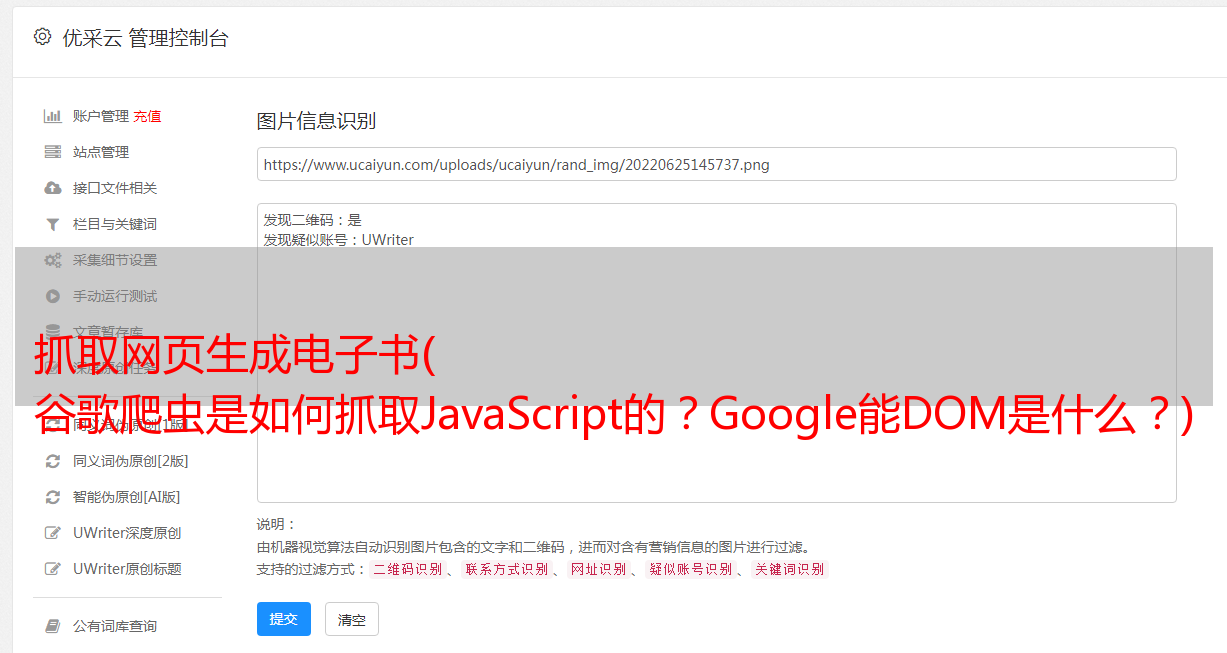Image resolution: width=1227 pixels, height=653 pixels.
Task: Click the image URL input field
Action: point(716,164)
